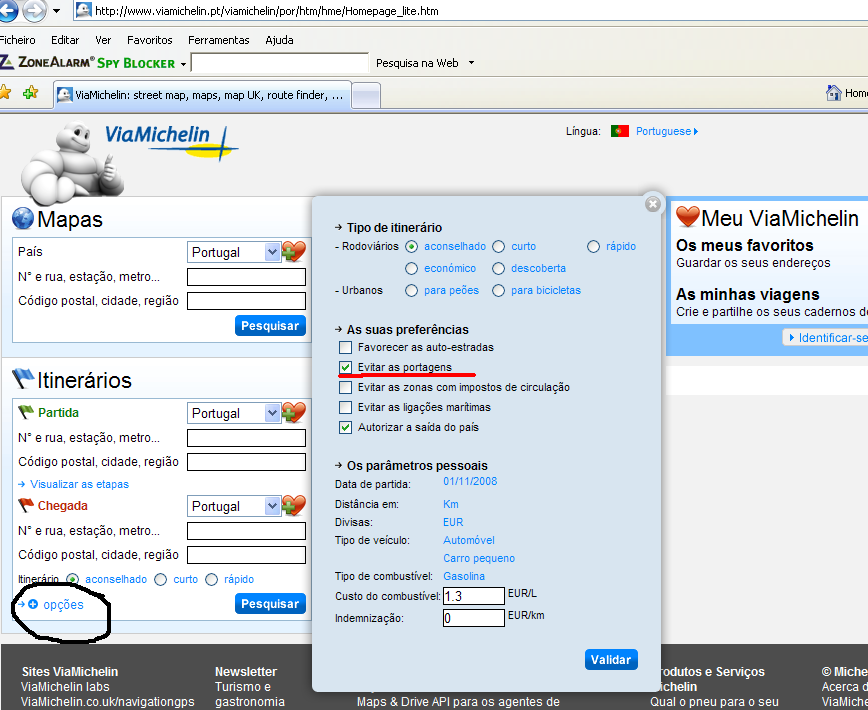Click the globe icon next to Mapas
Image resolution: width=868 pixels, height=710 pixels.
pyautogui.click(x=23, y=218)
